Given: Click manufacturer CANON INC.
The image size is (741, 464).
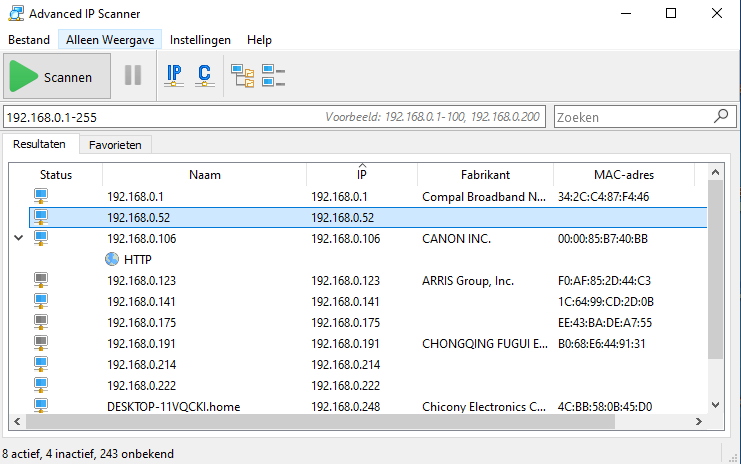Looking at the screenshot, I should (457, 239).
